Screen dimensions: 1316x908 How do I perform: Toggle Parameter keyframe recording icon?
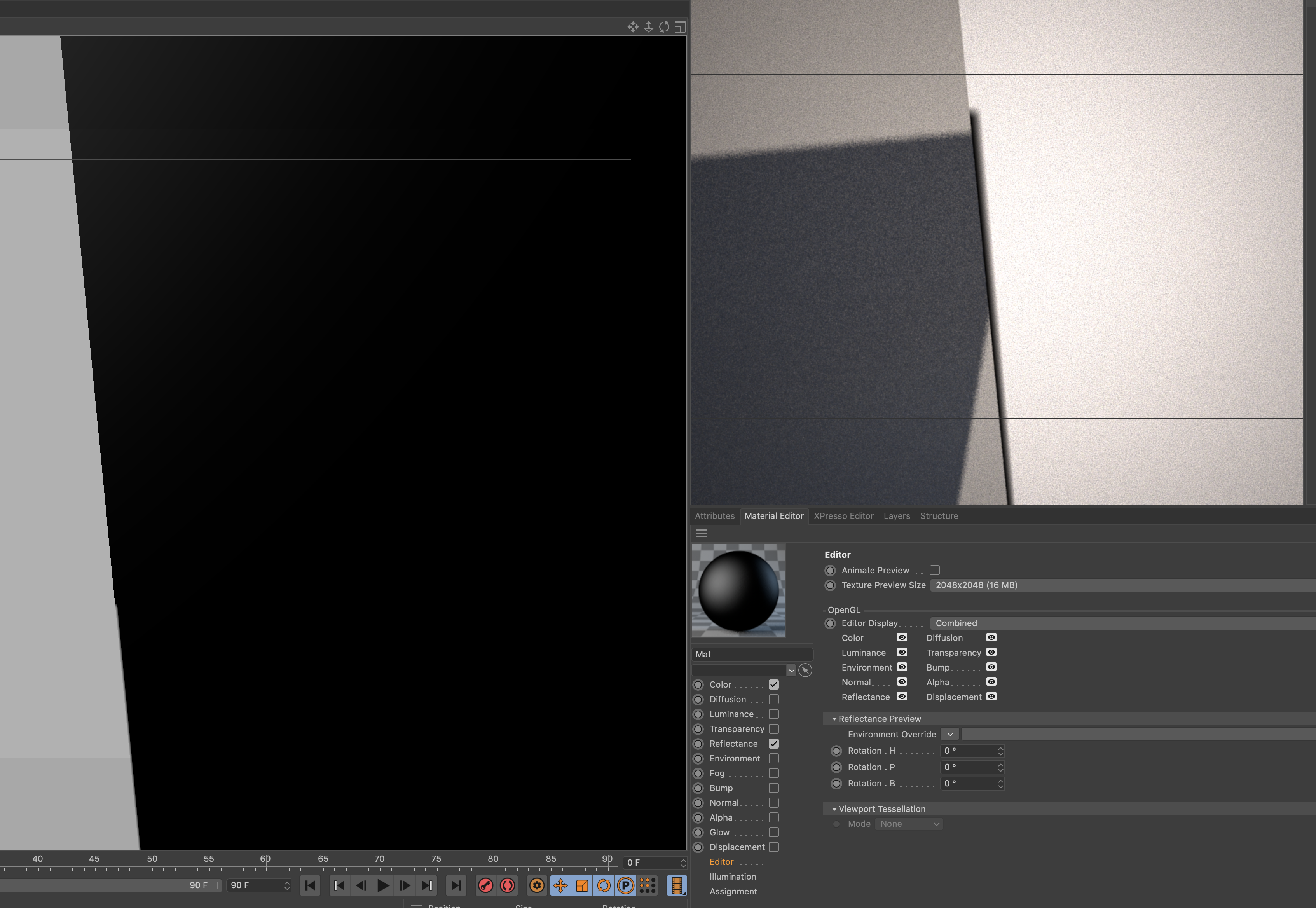click(626, 885)
